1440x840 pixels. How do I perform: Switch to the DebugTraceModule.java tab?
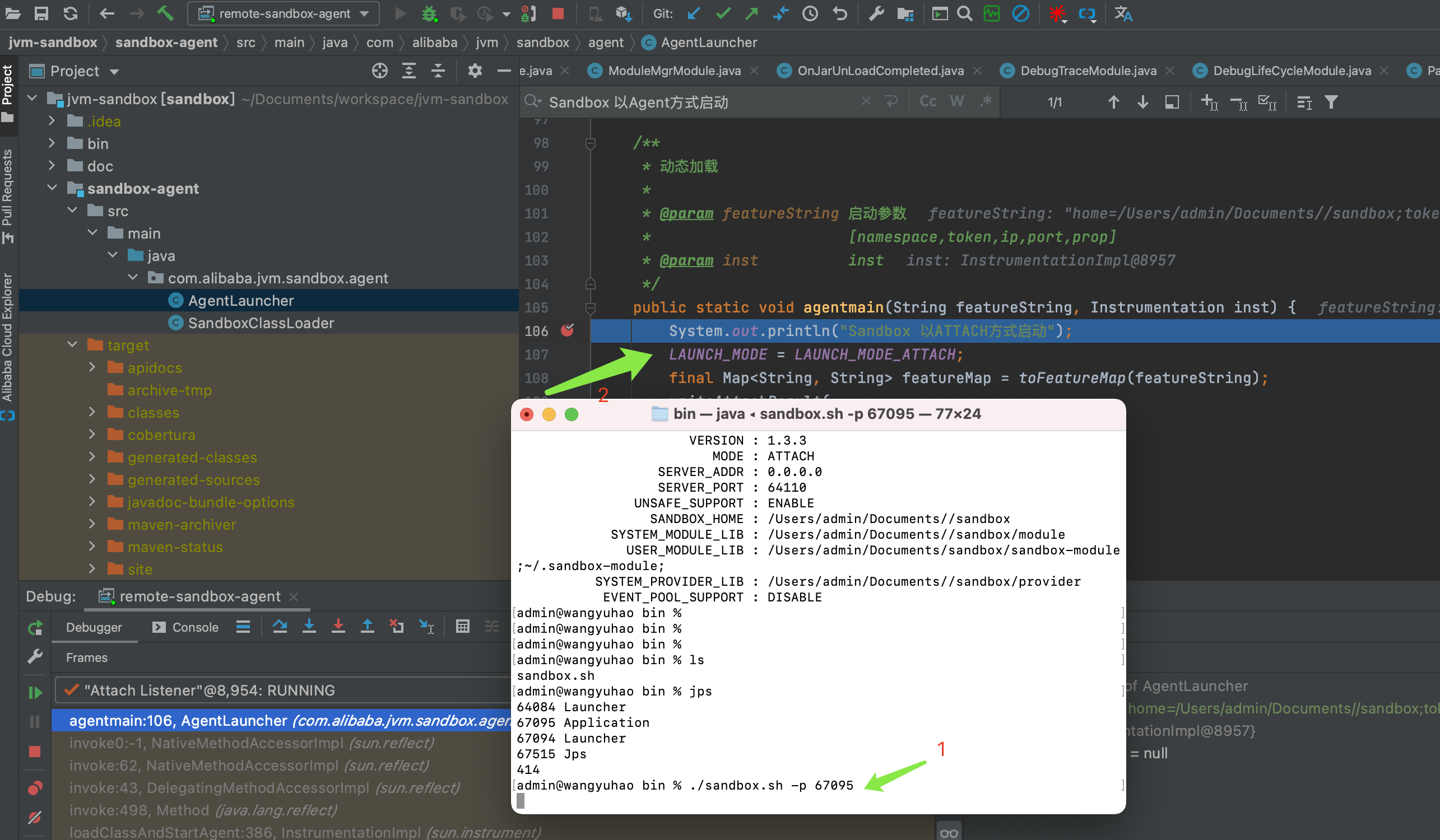click(x=1088, y=71)
